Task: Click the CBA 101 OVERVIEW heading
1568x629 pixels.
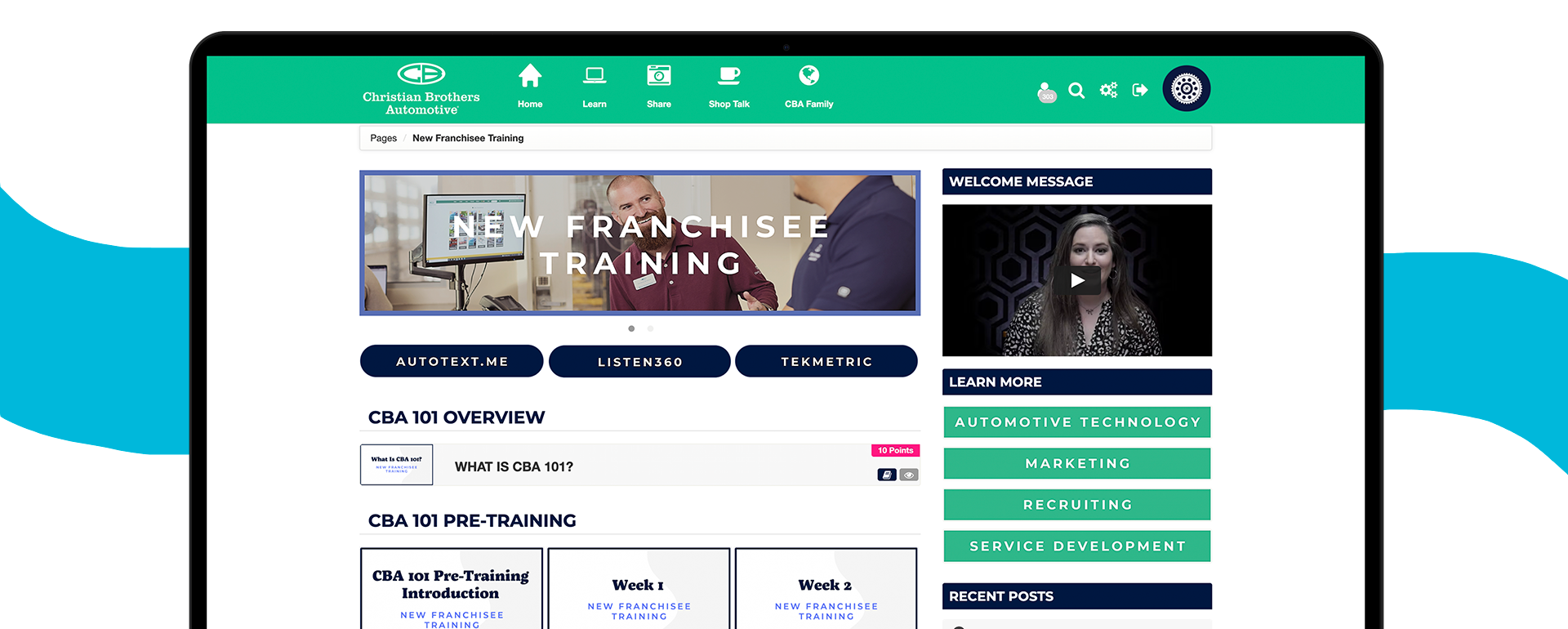Action: tap(457, 417)
